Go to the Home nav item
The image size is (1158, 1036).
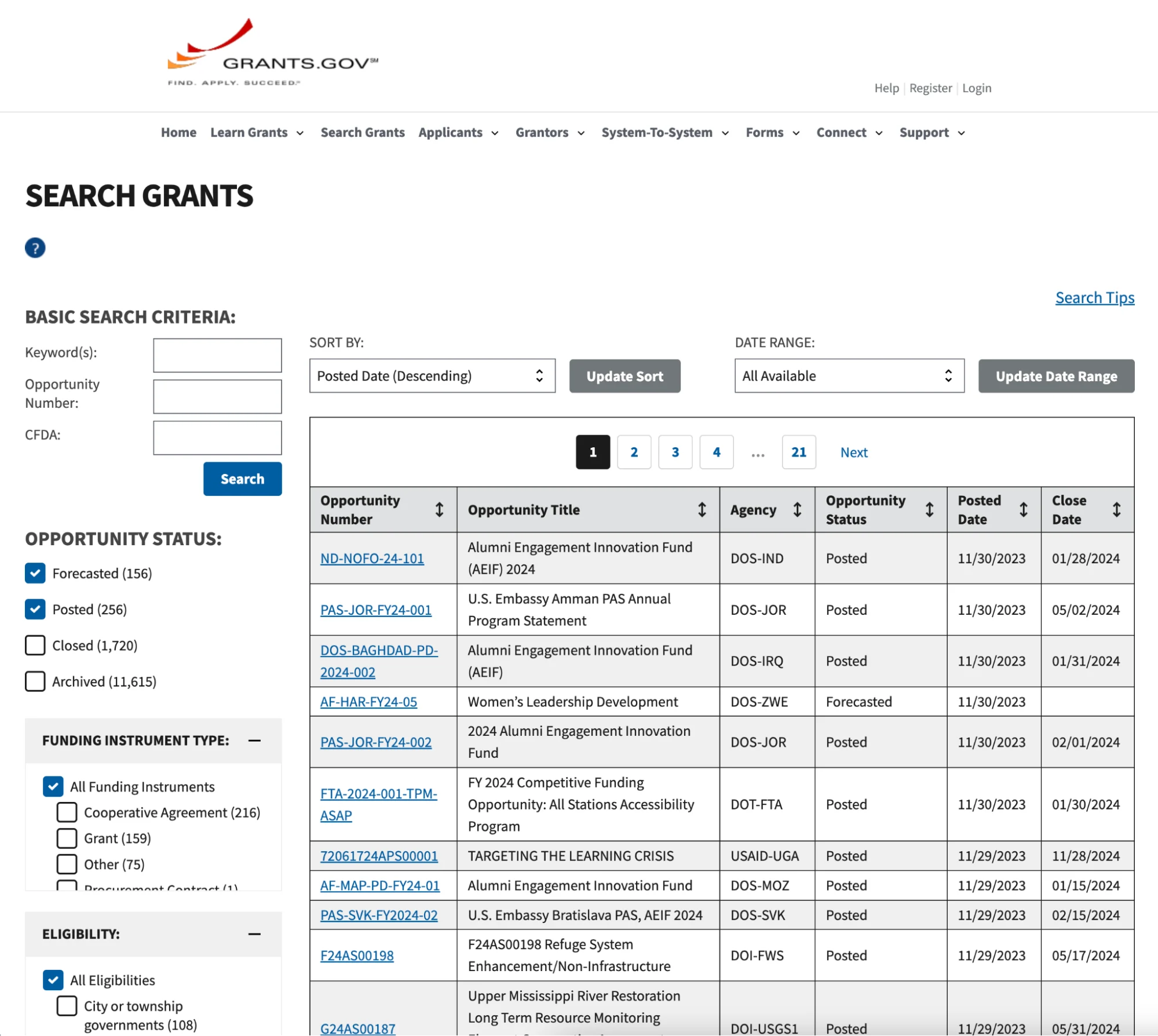click(178, 133)
